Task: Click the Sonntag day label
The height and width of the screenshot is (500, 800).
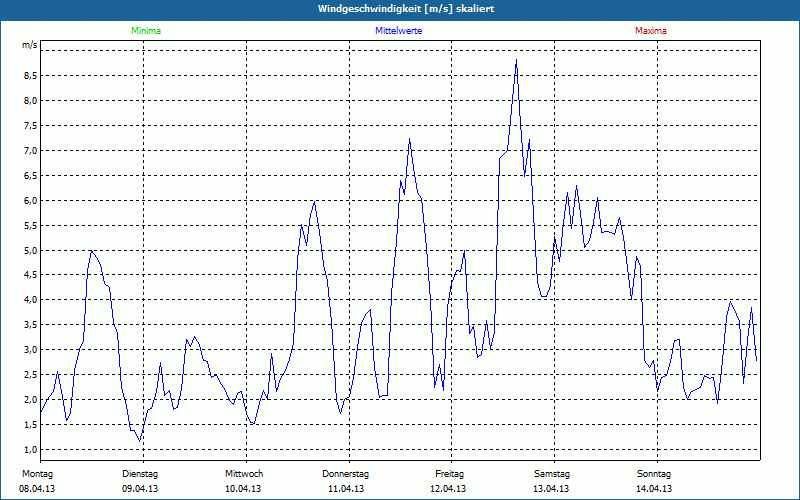Action: click(x=654, y=474)
